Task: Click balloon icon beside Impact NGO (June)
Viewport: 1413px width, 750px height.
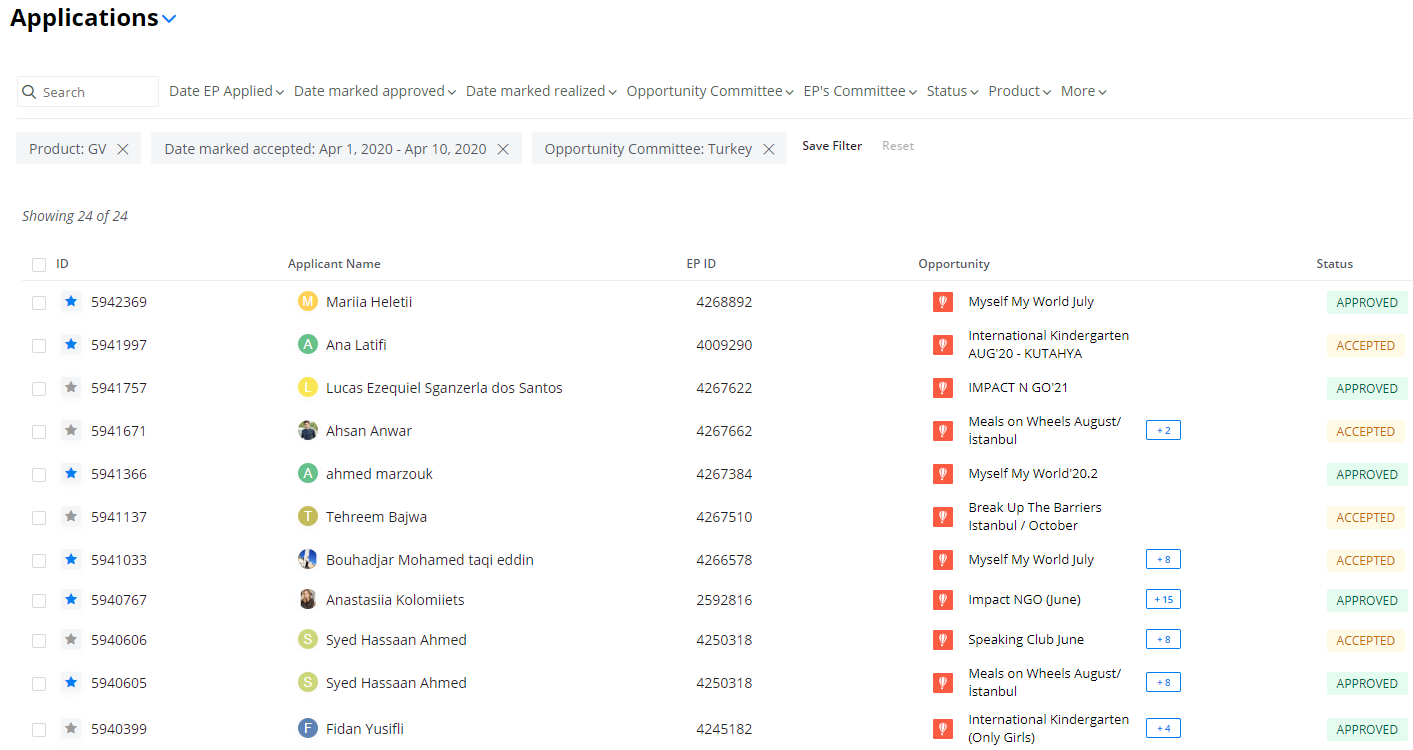Action: [x=943, y=599]
